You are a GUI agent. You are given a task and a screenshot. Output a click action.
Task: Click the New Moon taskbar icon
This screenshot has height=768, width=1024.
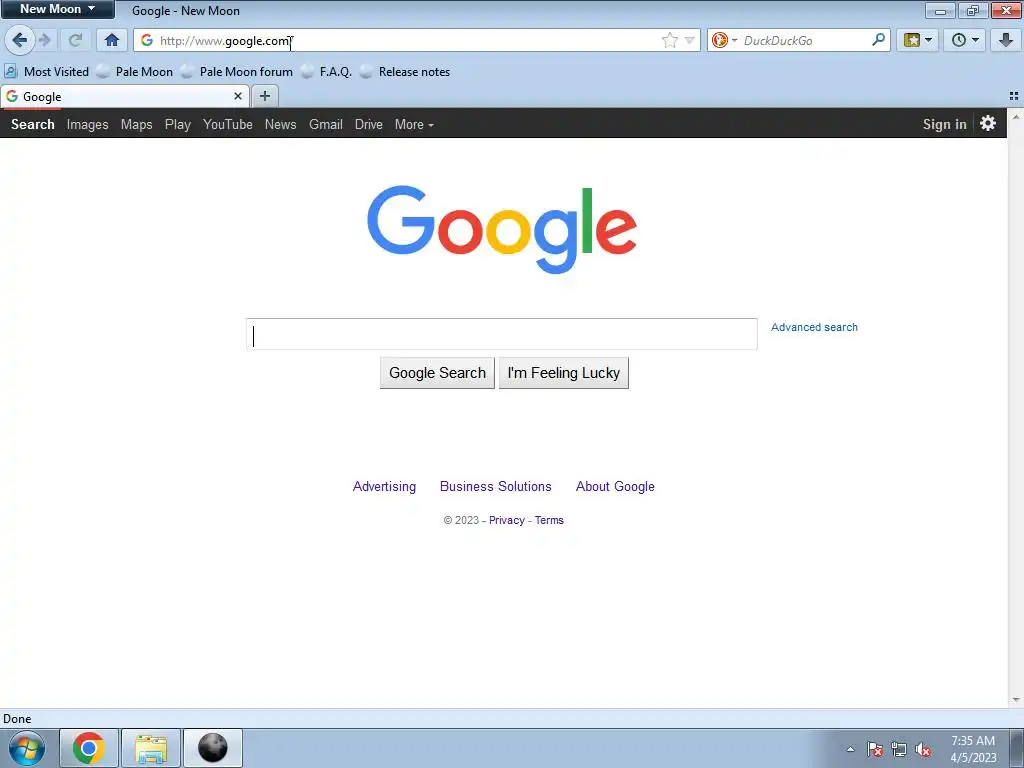pyautogui.click(x=213, y=748)
